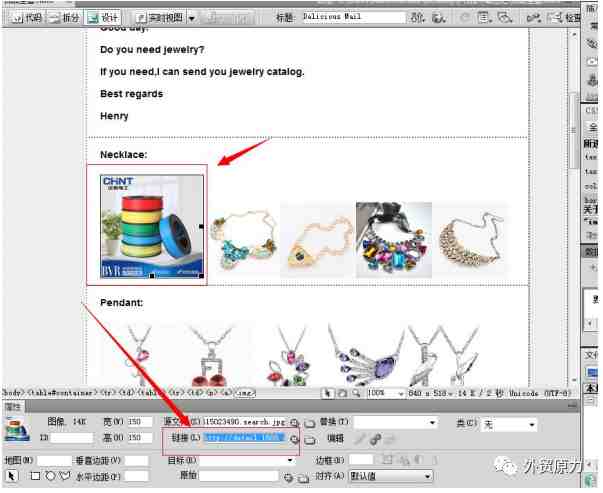Choose the Hand tool in status bar
The width and height of the screenshot is (603, 493).
click(342, 393)
